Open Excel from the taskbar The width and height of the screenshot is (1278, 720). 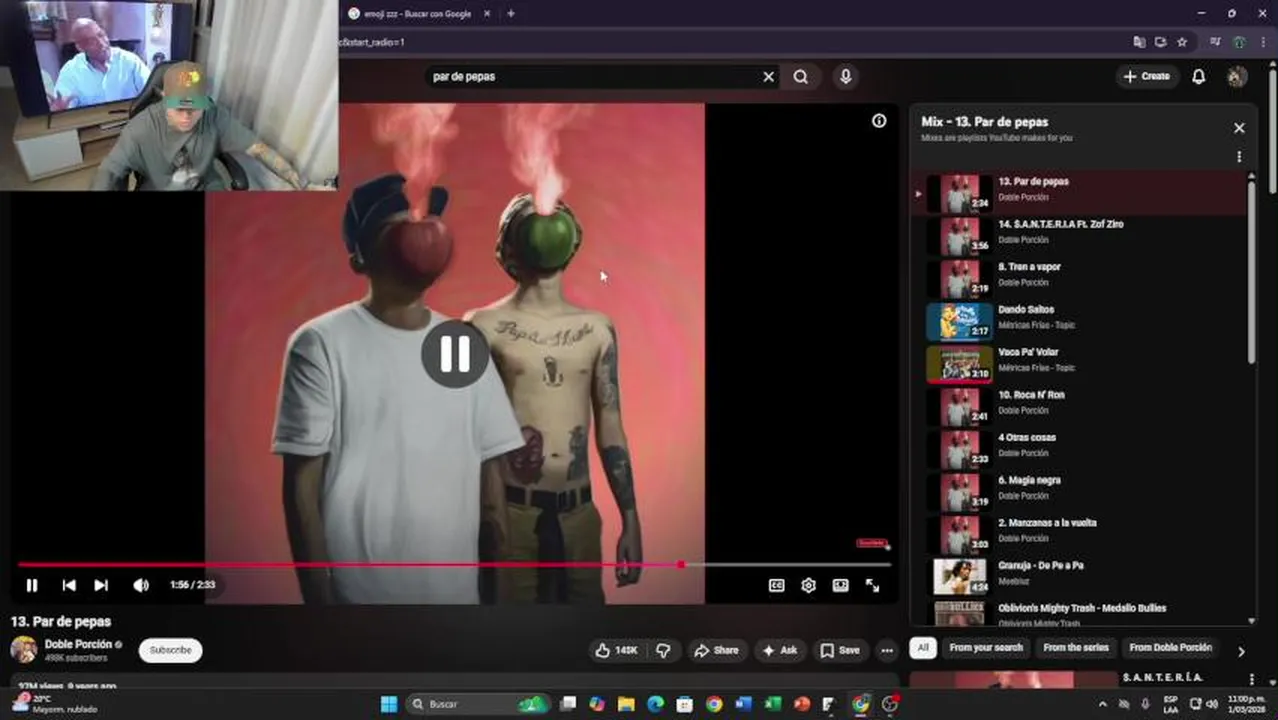773,704
